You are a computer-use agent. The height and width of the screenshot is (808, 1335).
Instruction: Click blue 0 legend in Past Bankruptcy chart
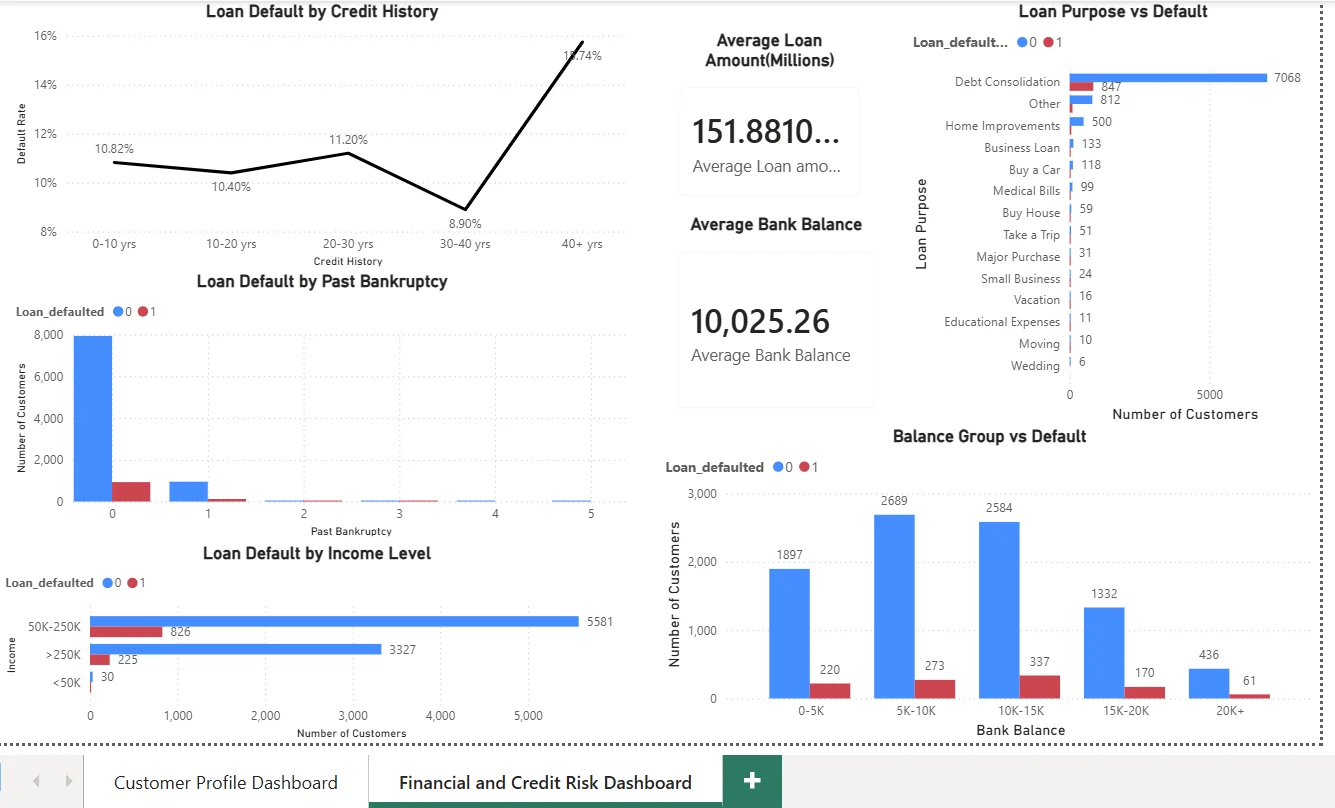tap(124, 312)
